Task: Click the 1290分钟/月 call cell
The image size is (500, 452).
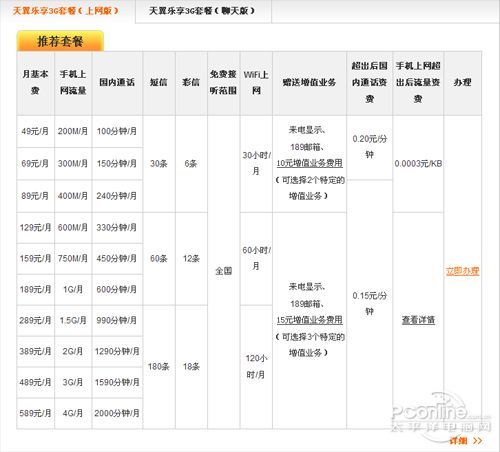Action: pyautogui.click(x=117, y=351)
